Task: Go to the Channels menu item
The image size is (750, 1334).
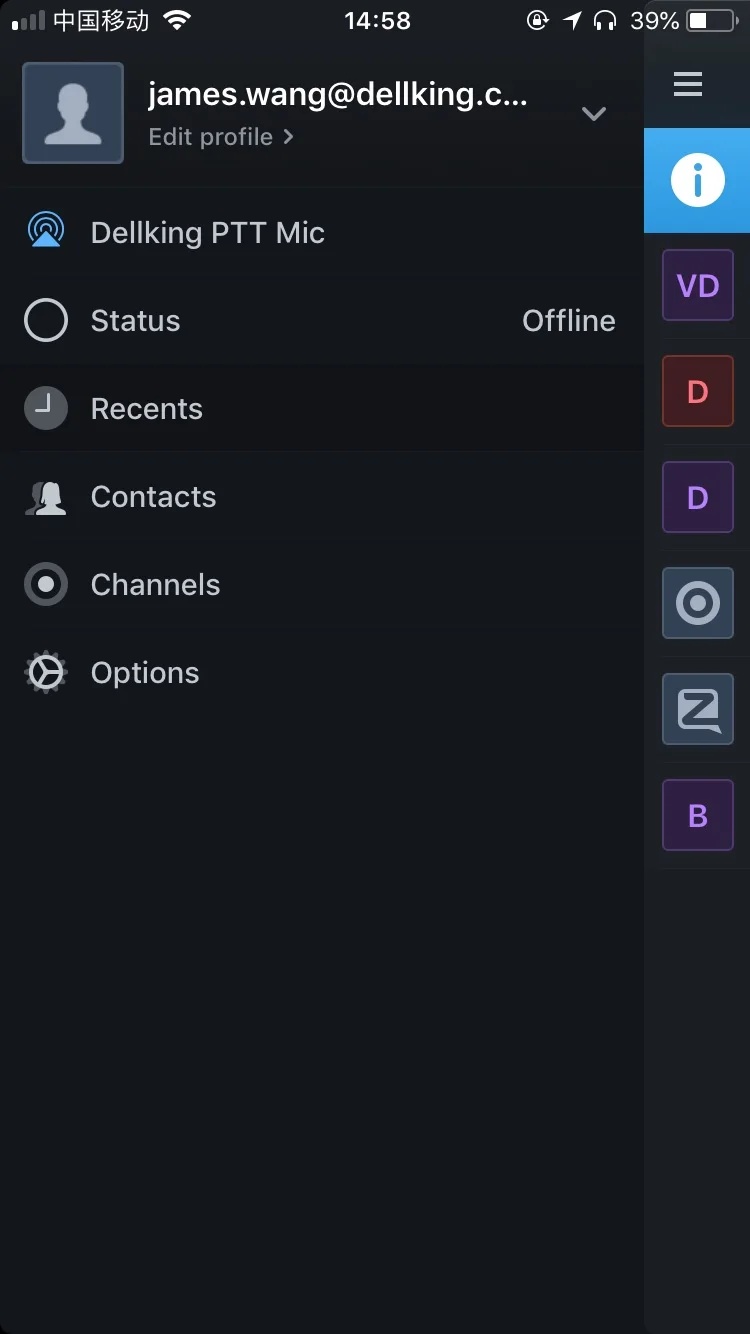Action: pyautogui.click(x=322, y=585)
